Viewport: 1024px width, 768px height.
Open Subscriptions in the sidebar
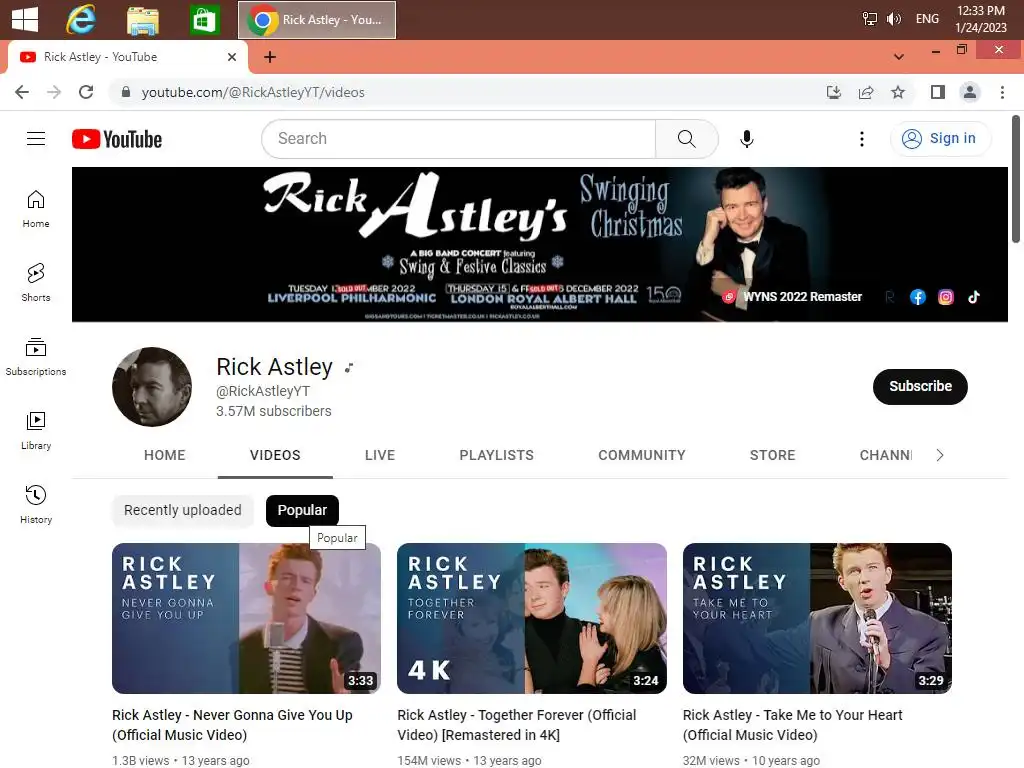point(36,357)
